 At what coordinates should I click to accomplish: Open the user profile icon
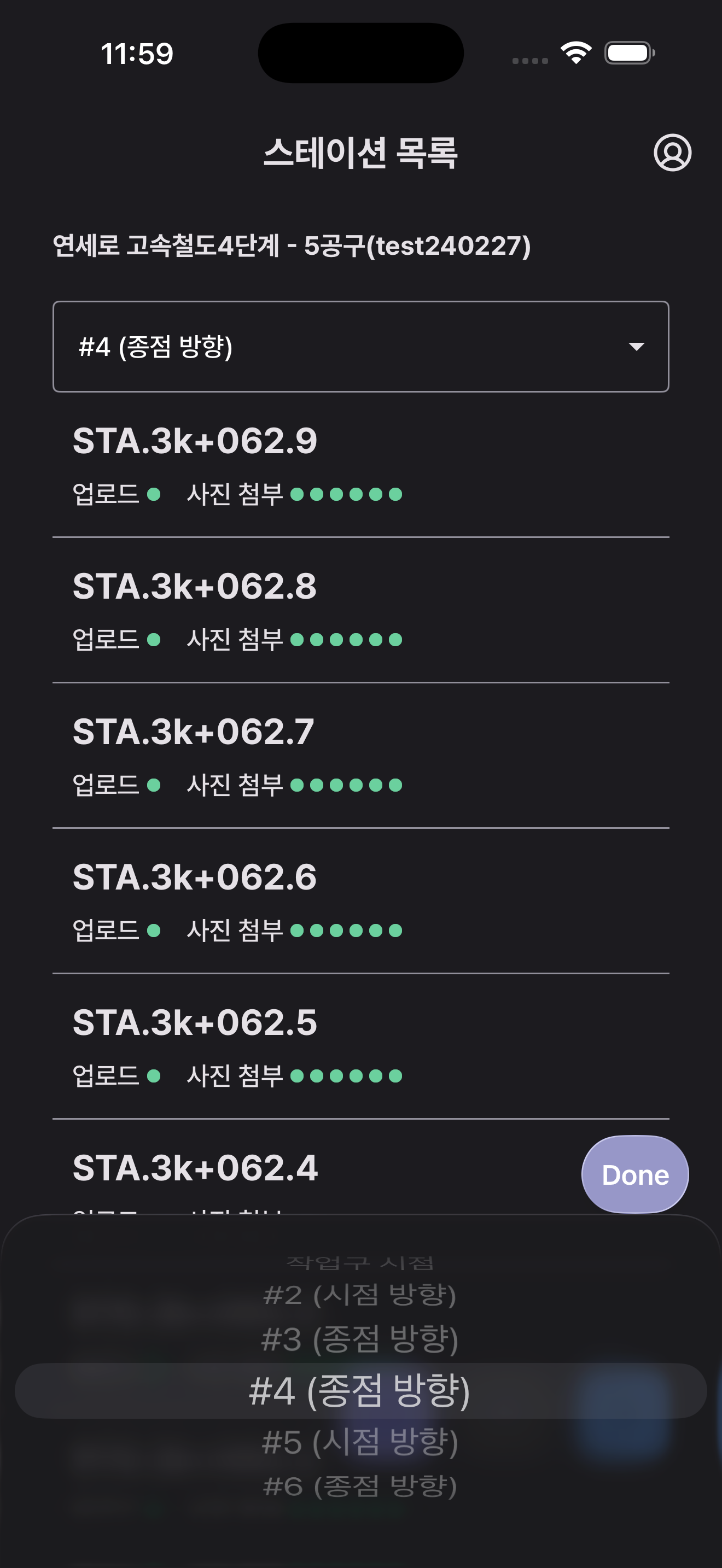672,152
